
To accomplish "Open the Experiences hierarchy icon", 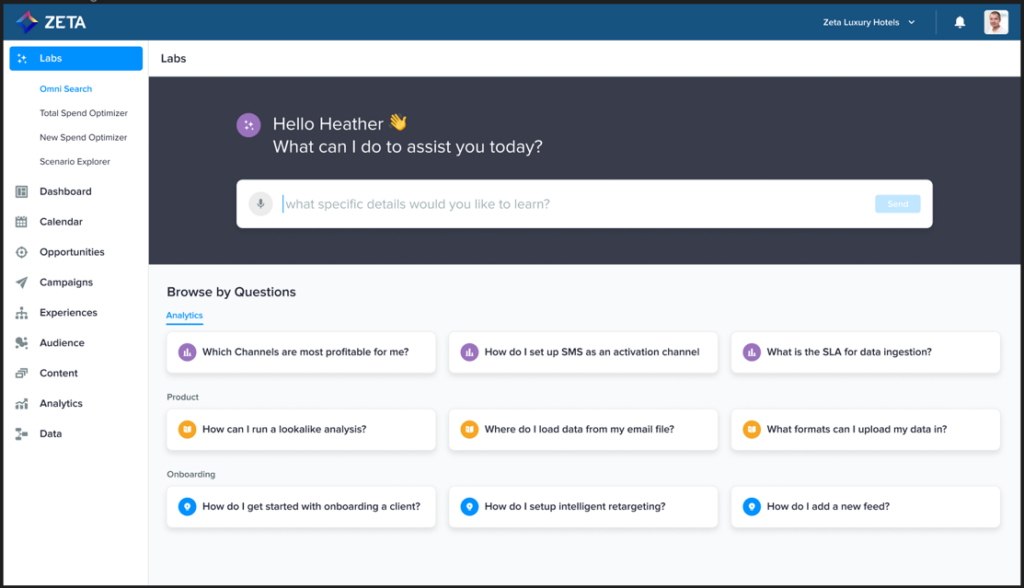I will [22, 313].
